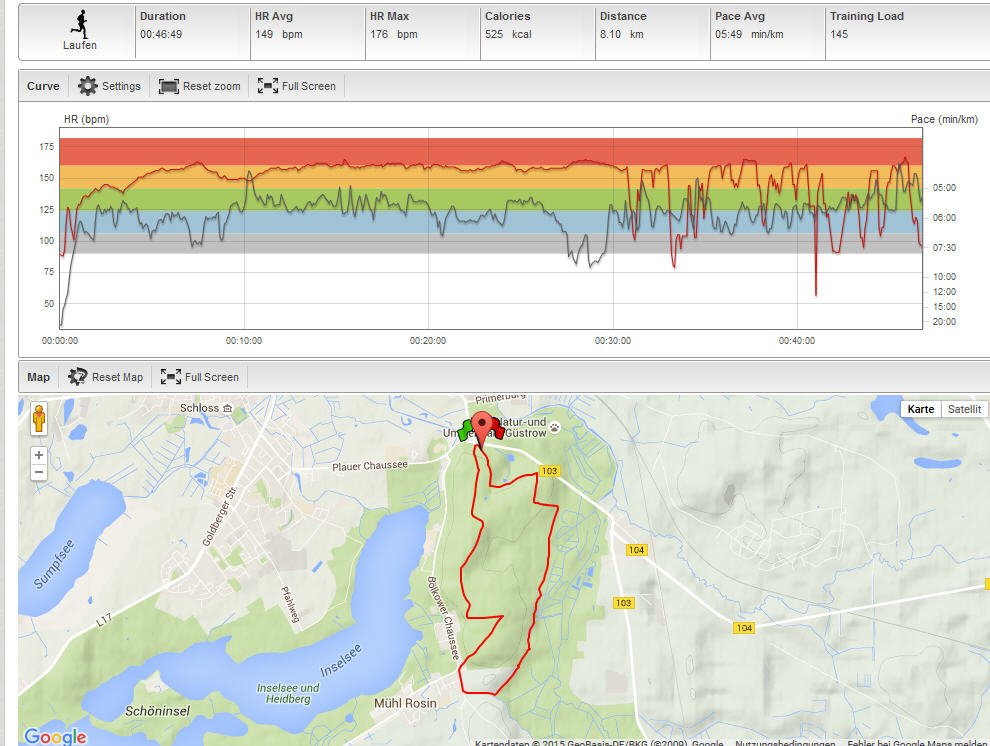Click the Reset zoom icon
This screenshot has height=746, width=990.
169,86
